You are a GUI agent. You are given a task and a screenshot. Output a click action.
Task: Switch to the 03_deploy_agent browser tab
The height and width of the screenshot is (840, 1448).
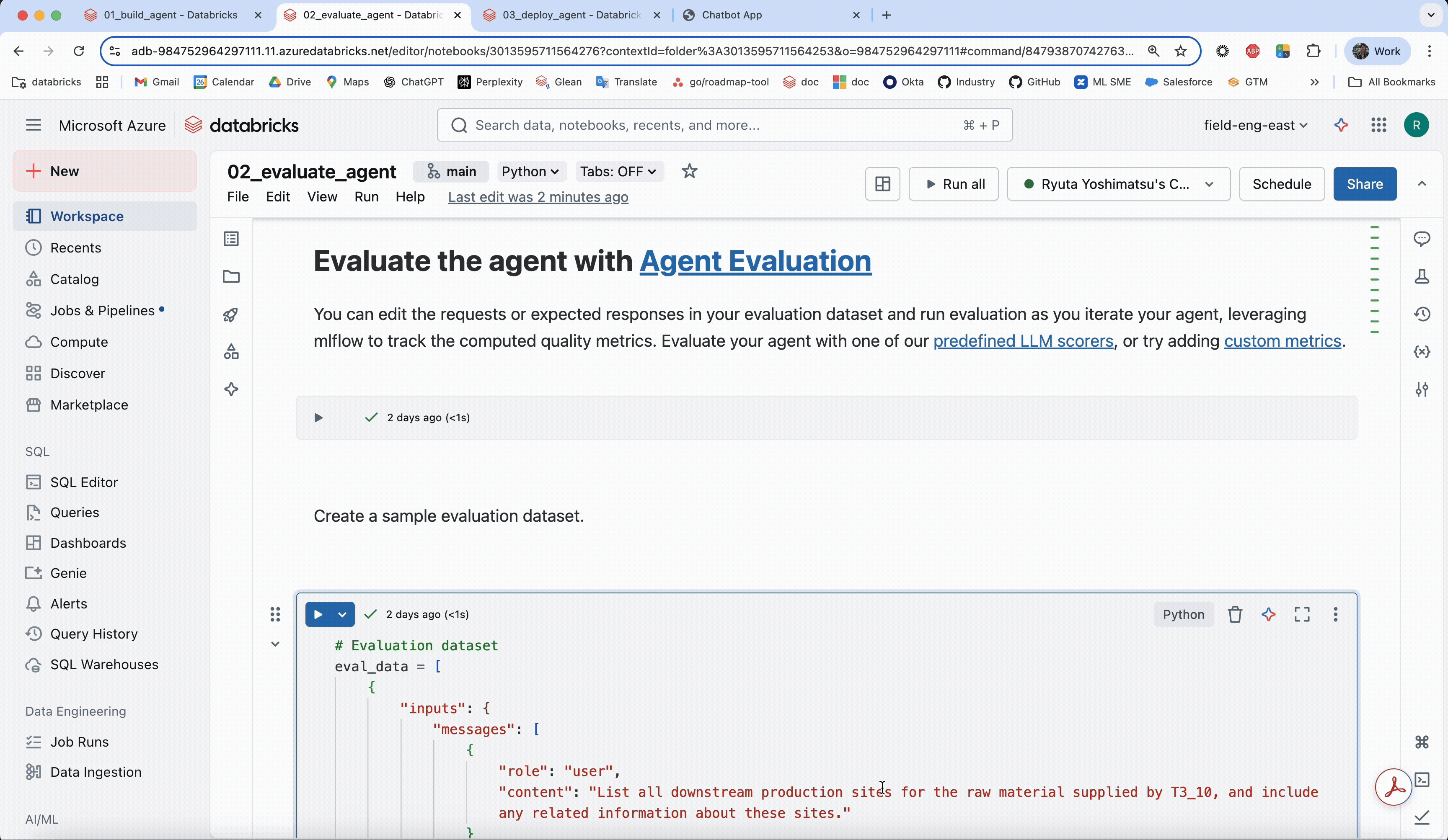coord(571,15)
